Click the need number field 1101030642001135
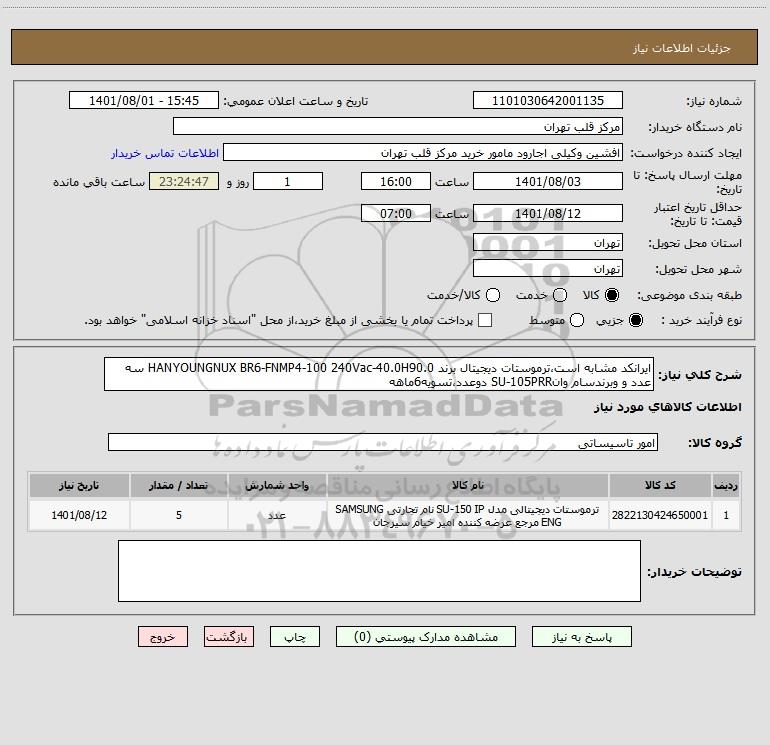The image size is (770, 745). (548, 101)
